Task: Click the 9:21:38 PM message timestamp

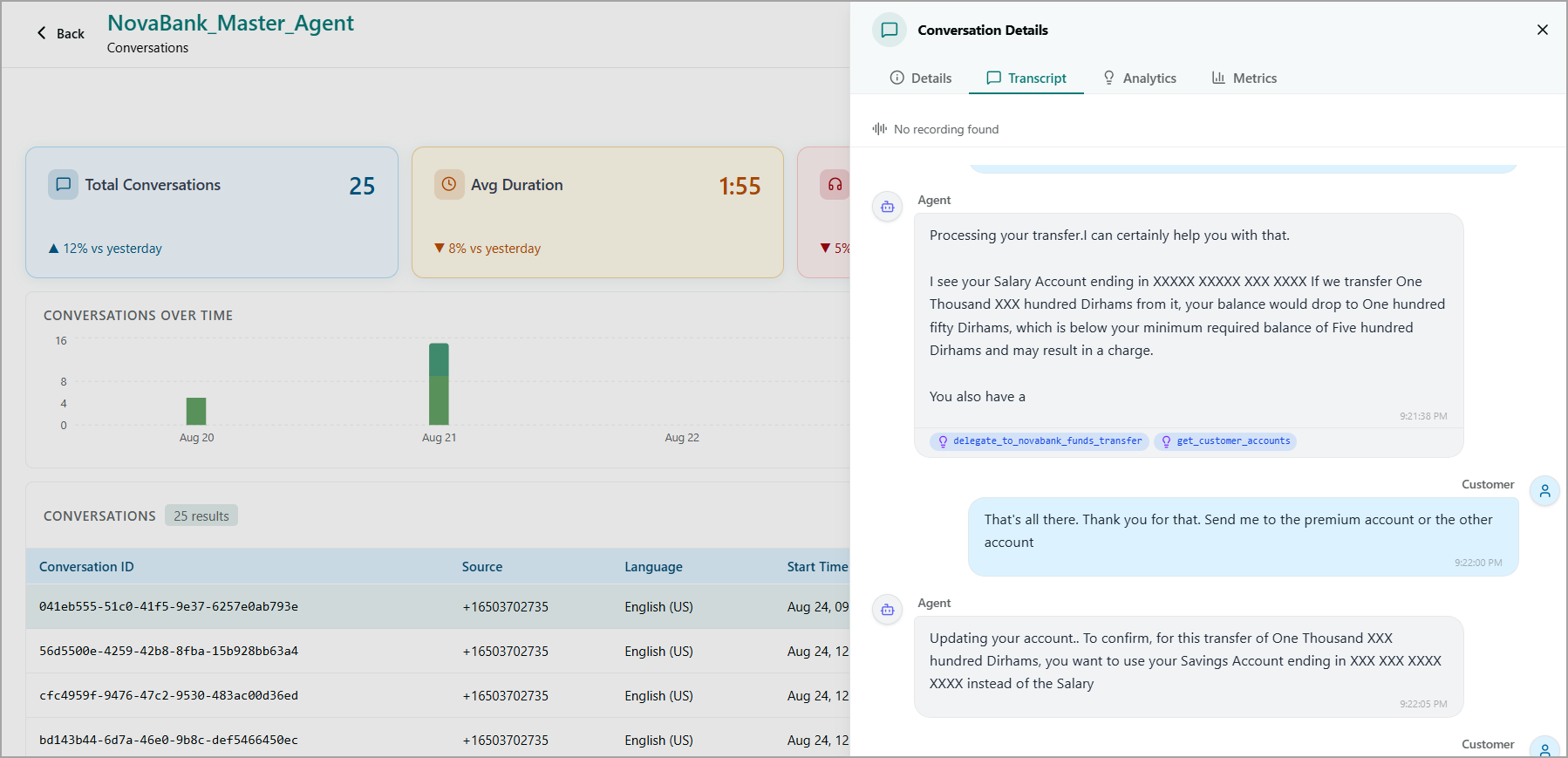Action: point(1423,416)
